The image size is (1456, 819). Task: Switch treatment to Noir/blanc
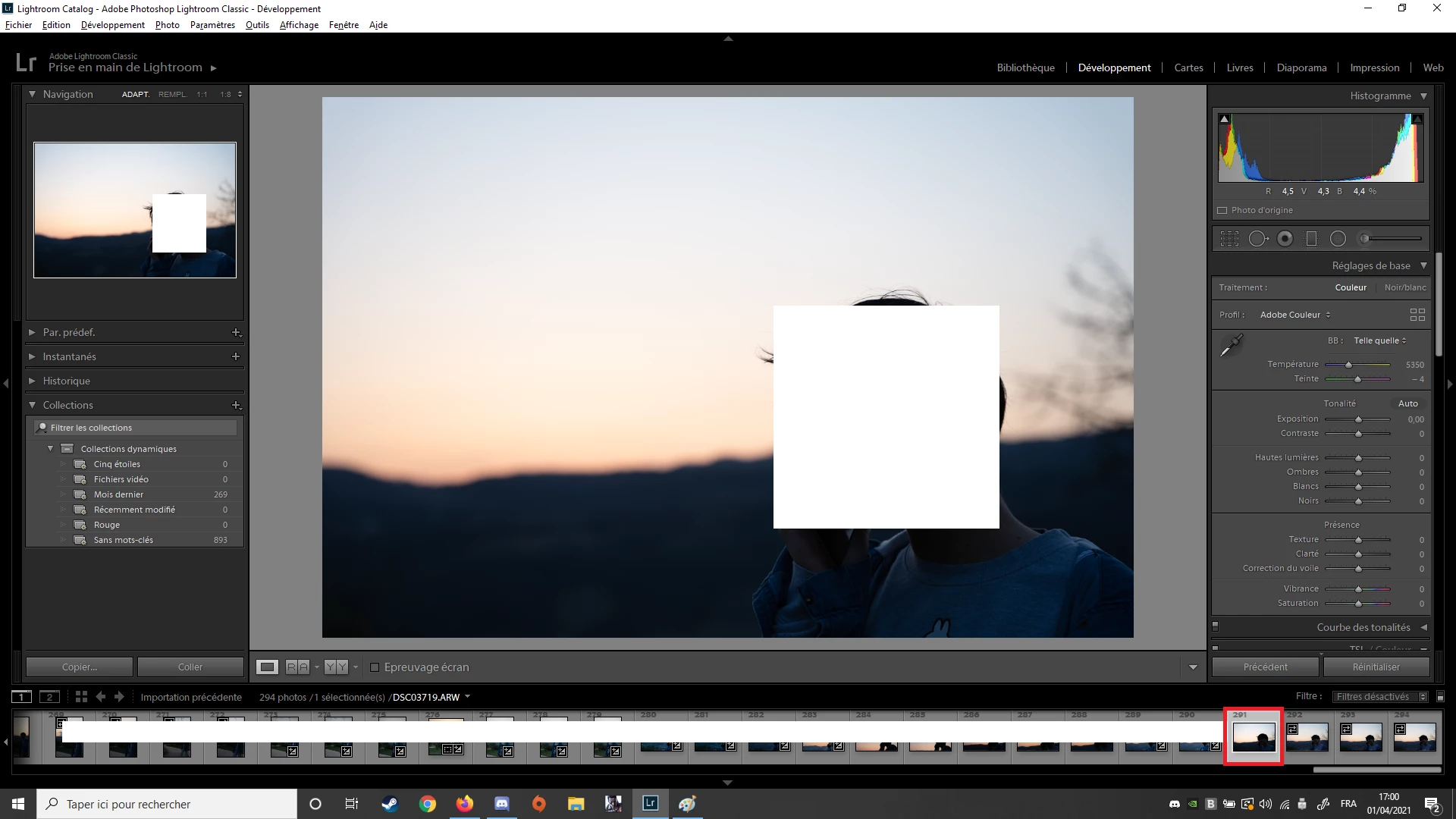pos(1404,287)
